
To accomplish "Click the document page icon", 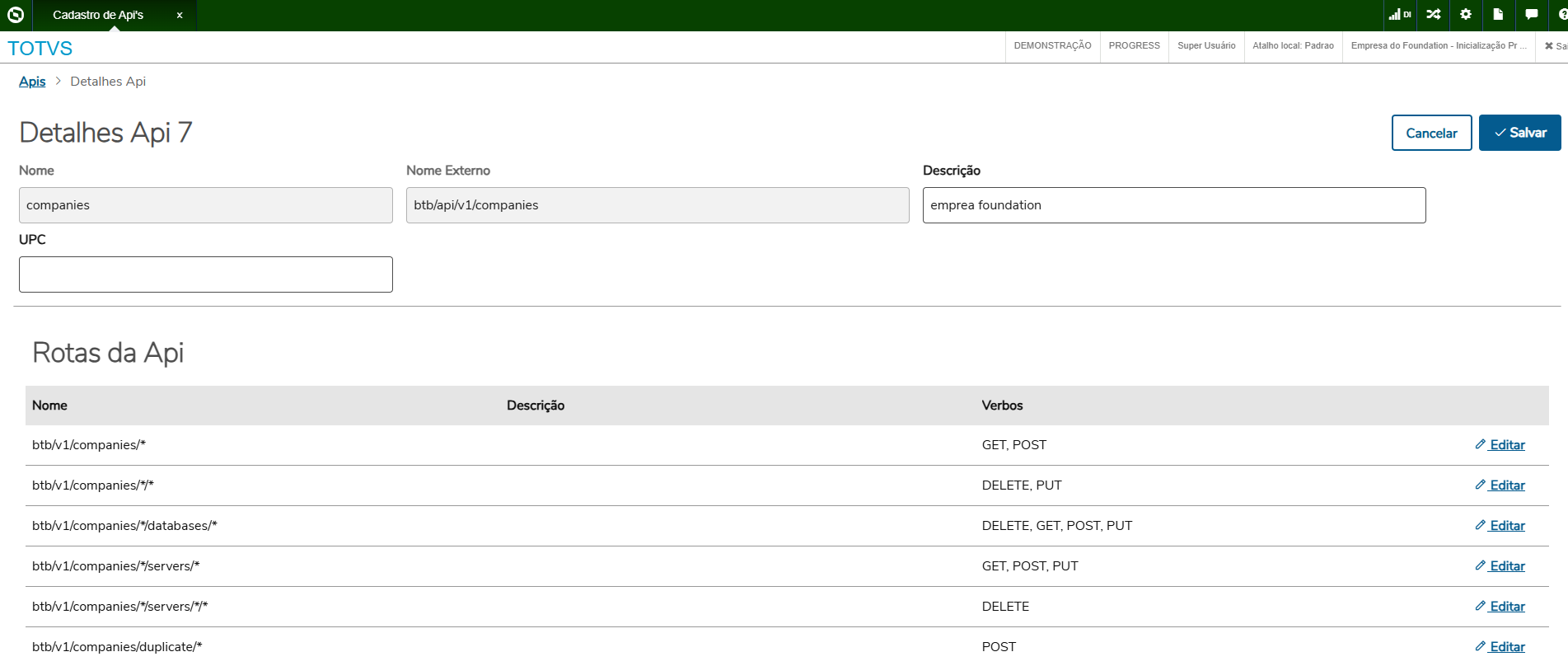I will point(1498,15).
